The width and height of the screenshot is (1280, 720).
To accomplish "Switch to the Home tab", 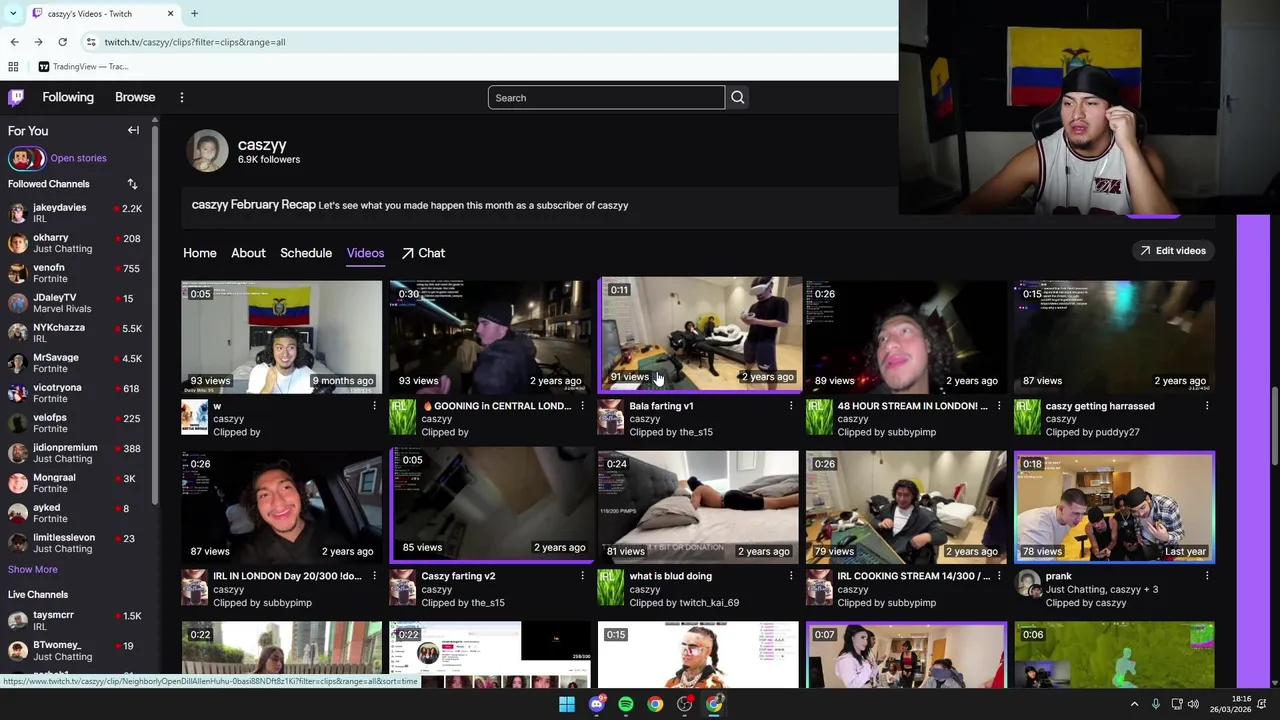I will pyautogui.click(x=199, y=253).
